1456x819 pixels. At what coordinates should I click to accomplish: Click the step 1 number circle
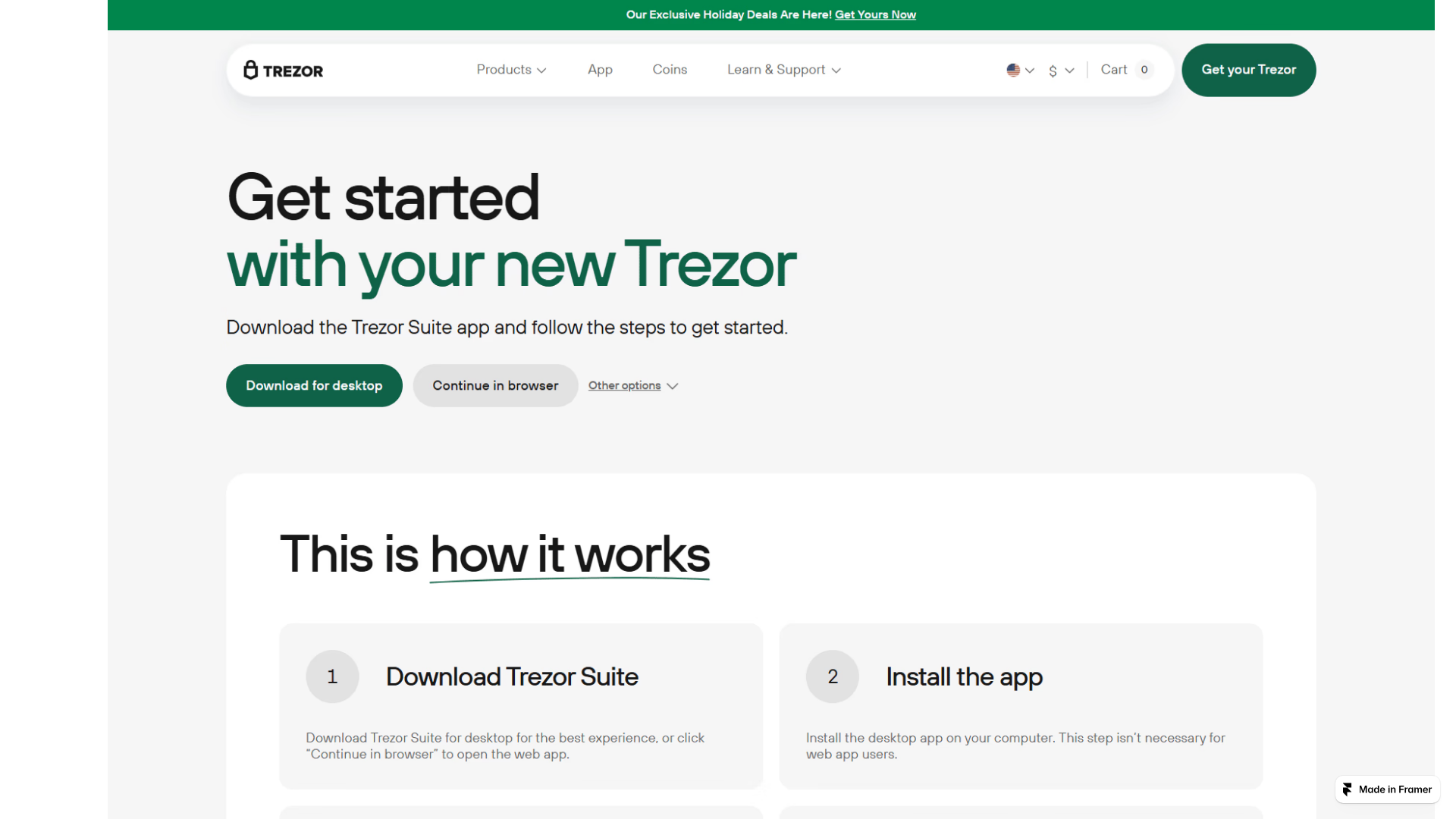pyautogui.click(x=332, y=676)
